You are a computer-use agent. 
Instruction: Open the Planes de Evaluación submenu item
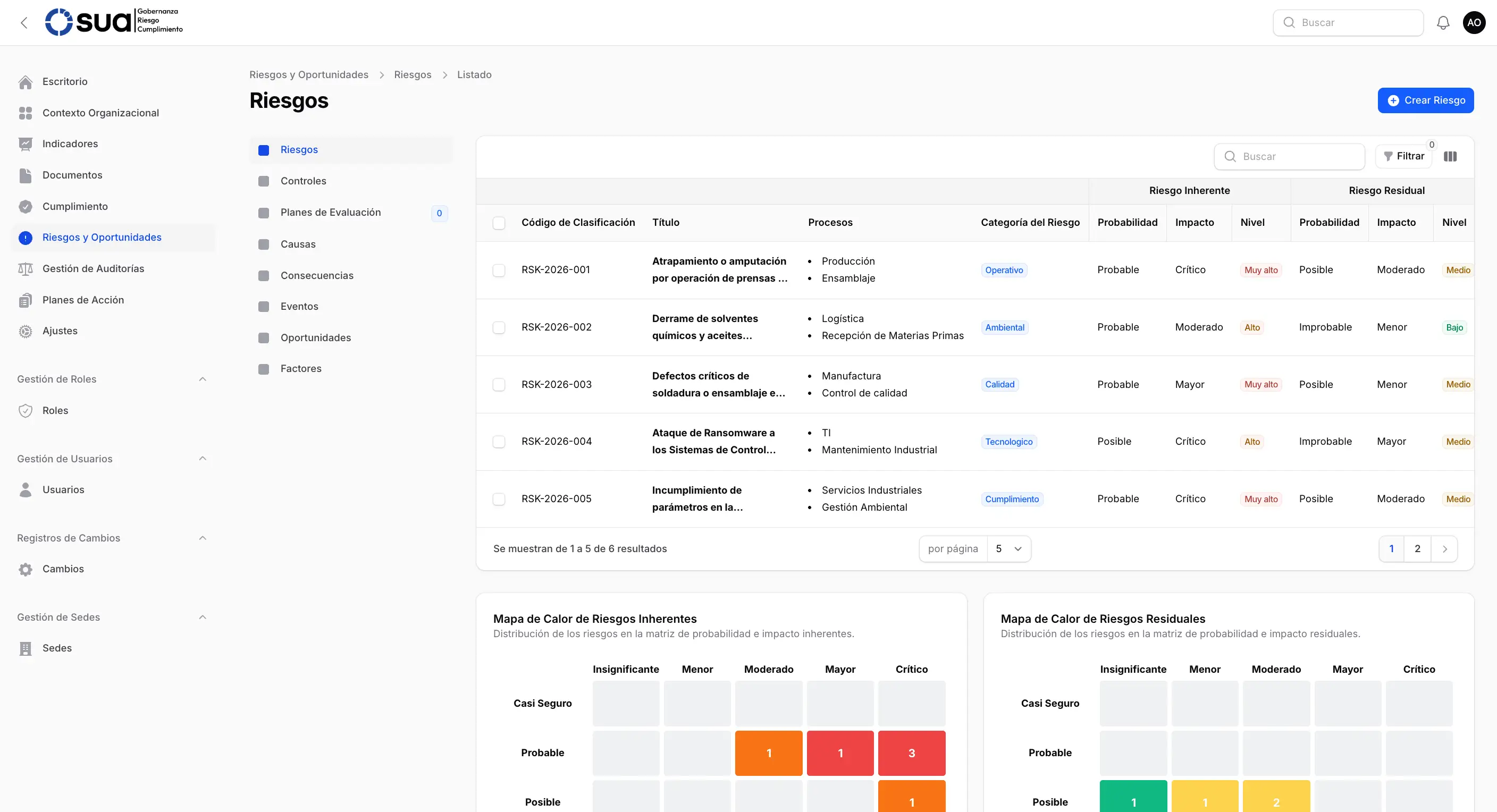351,213
